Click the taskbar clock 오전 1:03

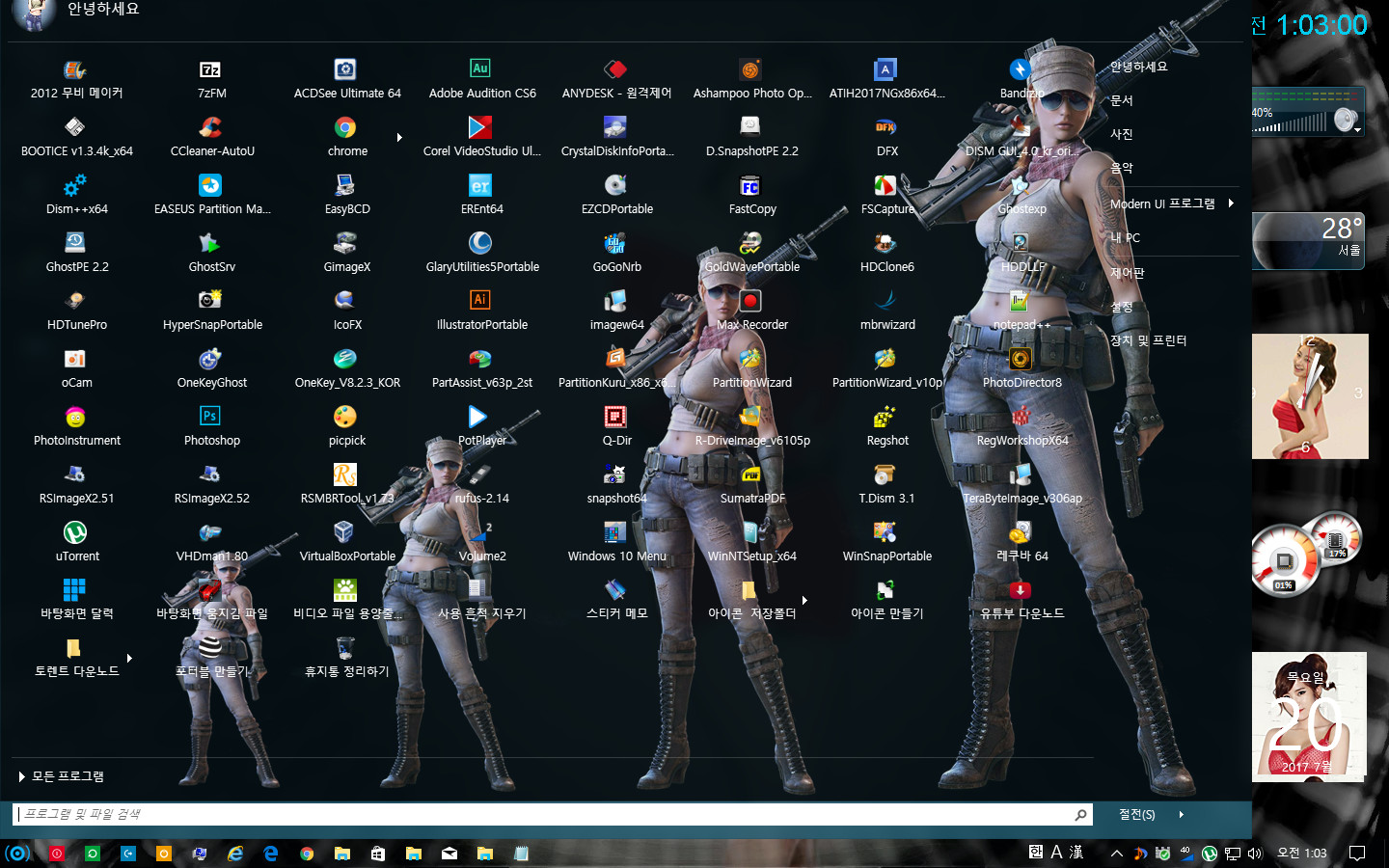[1302, 854]
